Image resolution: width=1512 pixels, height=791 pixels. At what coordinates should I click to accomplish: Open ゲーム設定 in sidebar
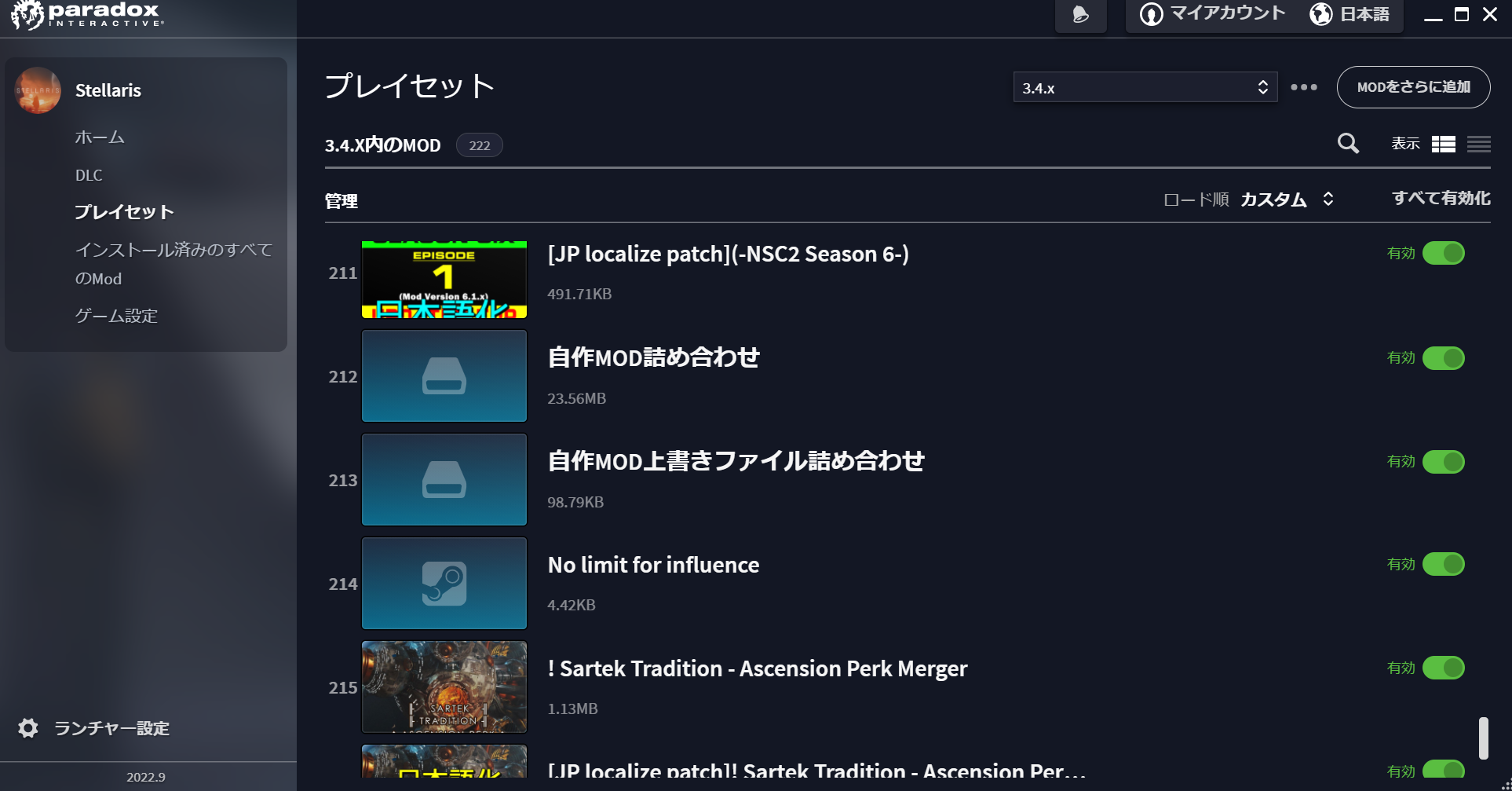(x=116, y=316)
